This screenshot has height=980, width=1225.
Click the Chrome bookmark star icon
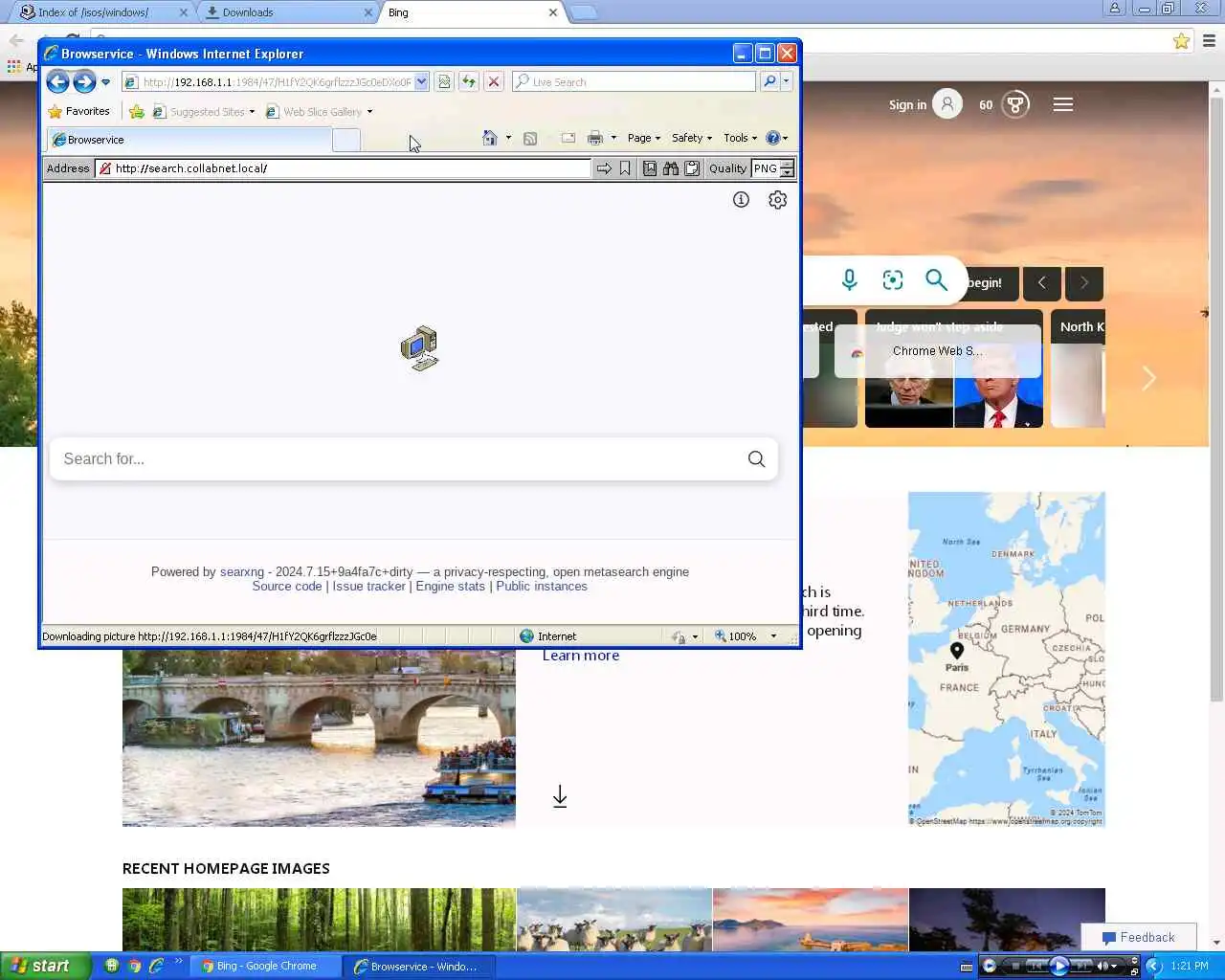1182,41
